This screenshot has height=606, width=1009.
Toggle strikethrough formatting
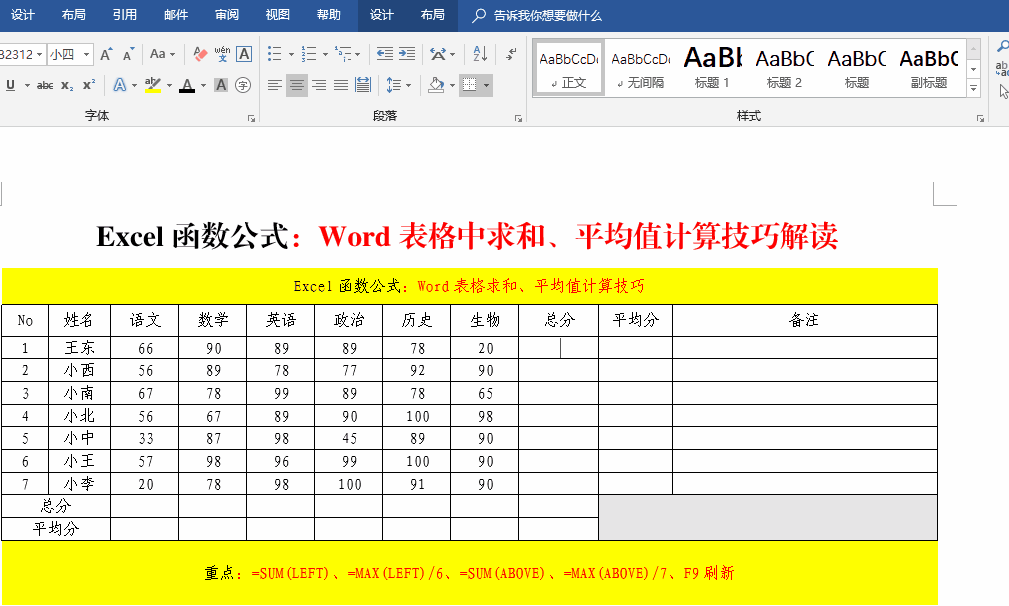point(44,86)
